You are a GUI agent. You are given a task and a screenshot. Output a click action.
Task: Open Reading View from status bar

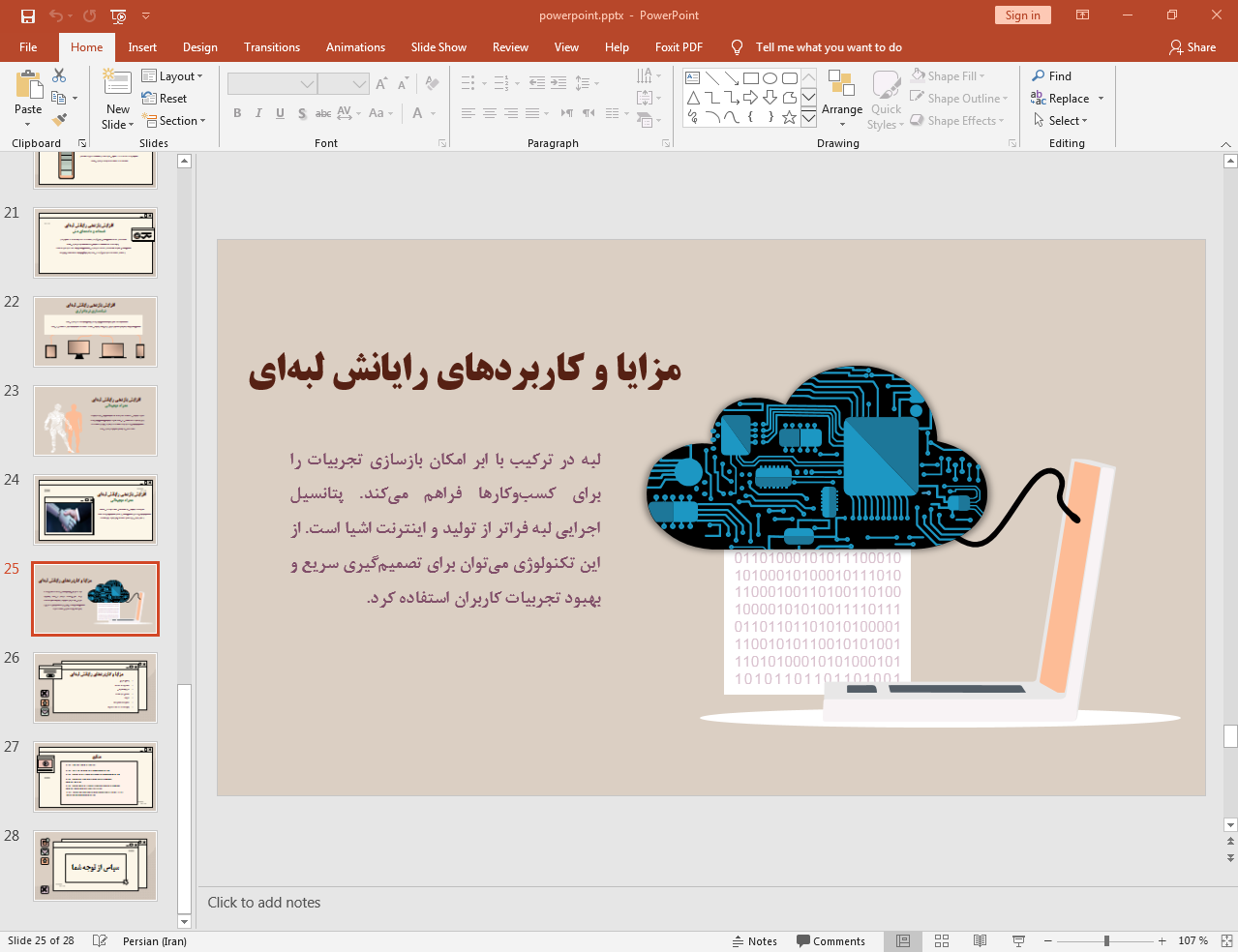click(x=980, y=941)
